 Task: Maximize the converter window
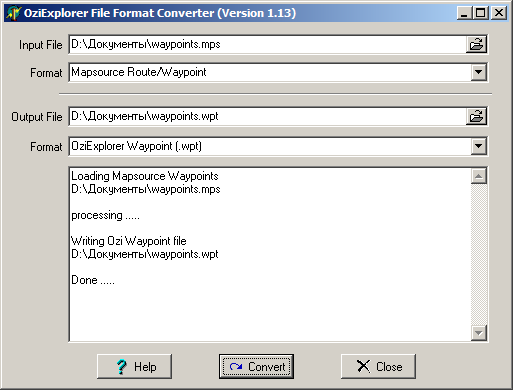coord(480,13)
